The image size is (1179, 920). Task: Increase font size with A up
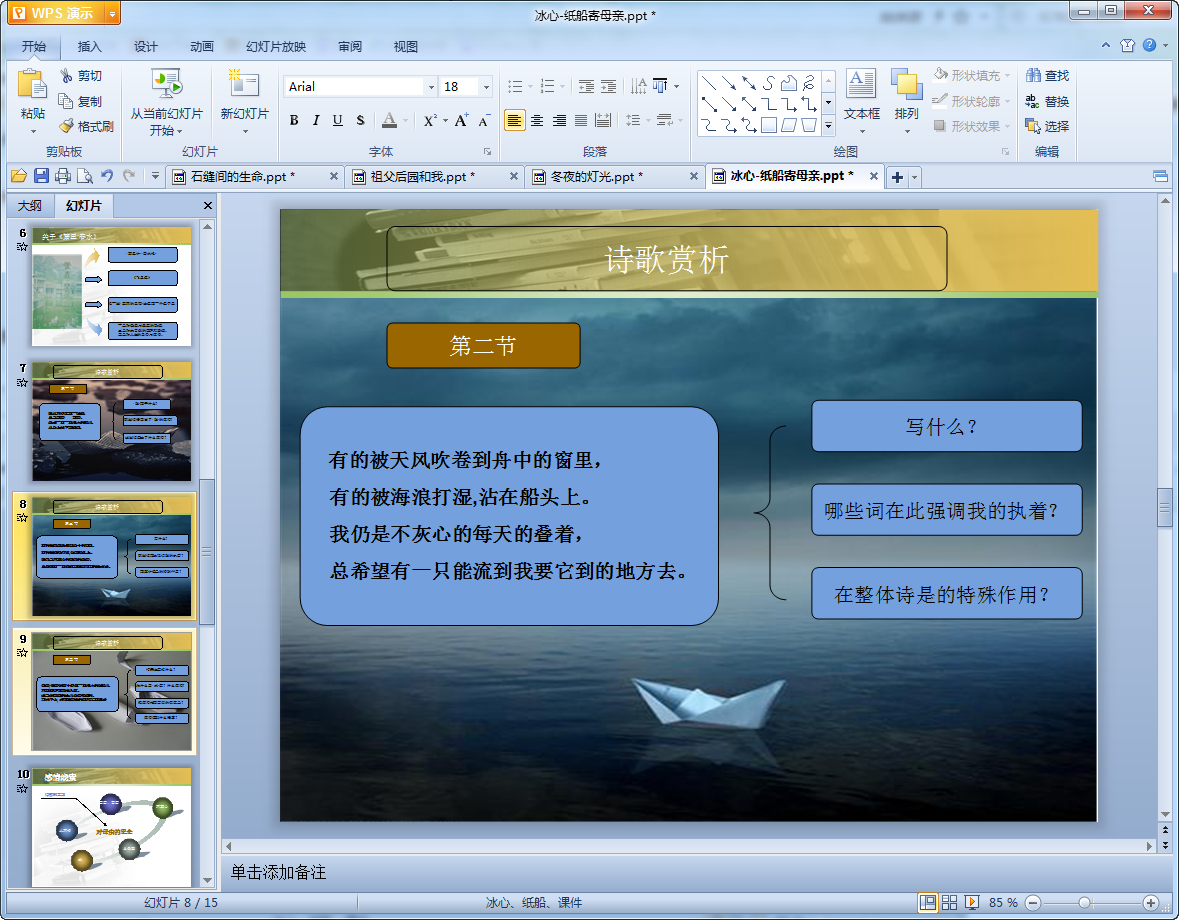[461, 120]
